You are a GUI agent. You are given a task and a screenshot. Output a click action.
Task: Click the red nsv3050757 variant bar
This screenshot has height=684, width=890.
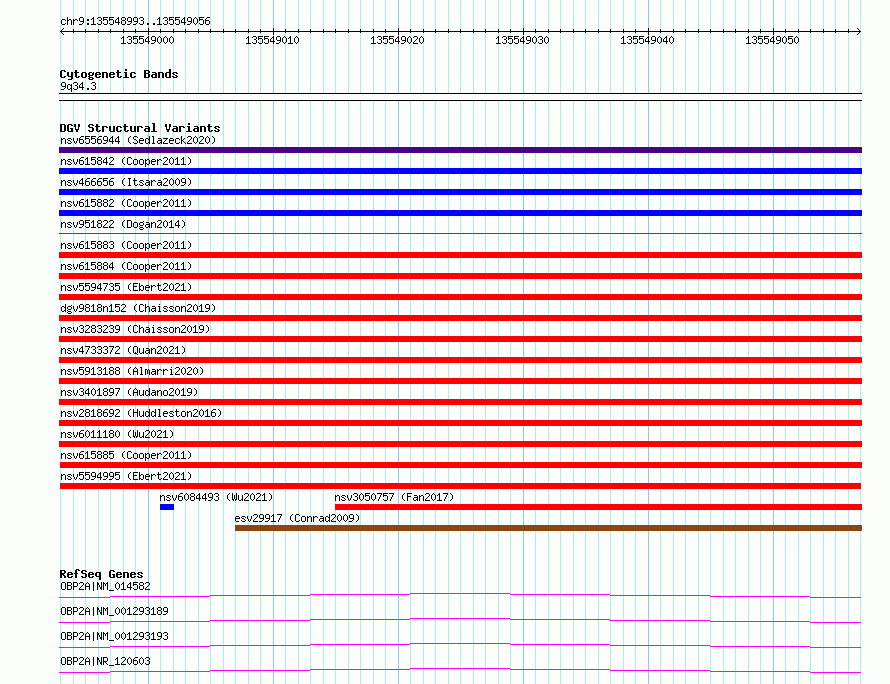[x=598, y=507]
